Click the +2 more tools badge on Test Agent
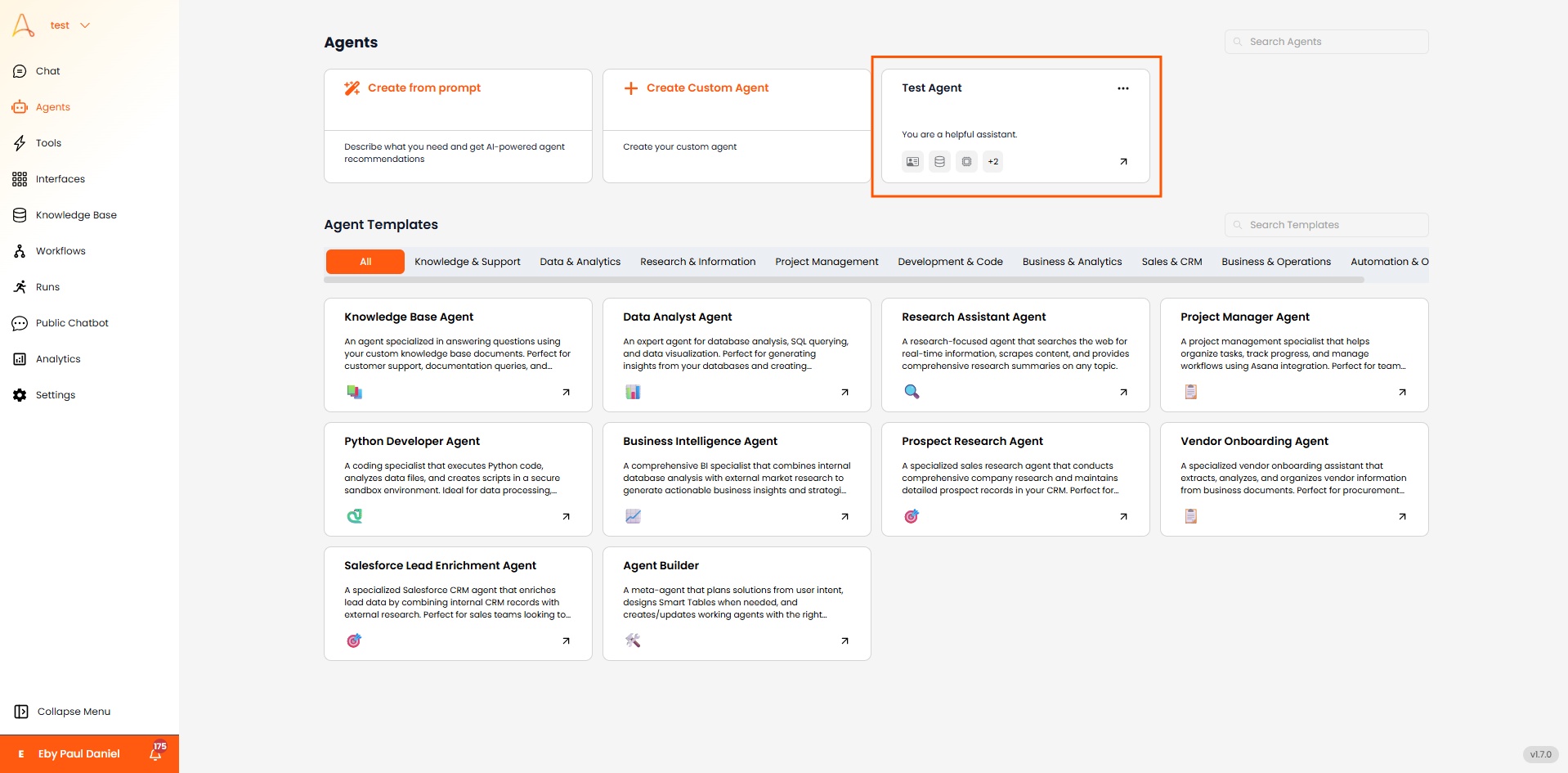 pyautogui.click(x=993, y=162)
